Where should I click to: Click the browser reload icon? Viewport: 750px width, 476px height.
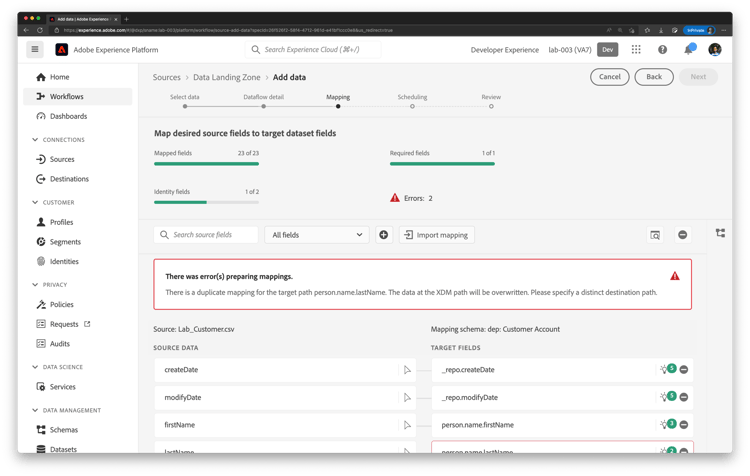point(40,30)
